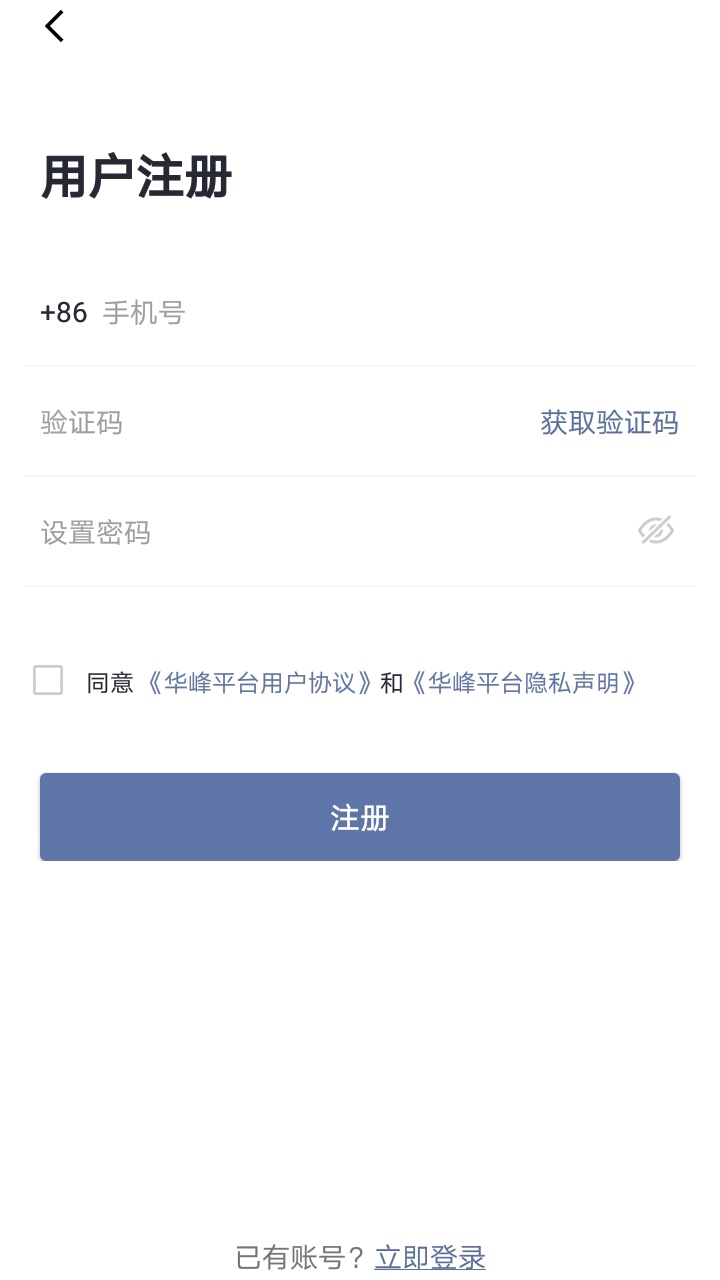Screen dimensions: 720x1280
Task: Click divider line below phone number row
Action: [x=360, y=366]
